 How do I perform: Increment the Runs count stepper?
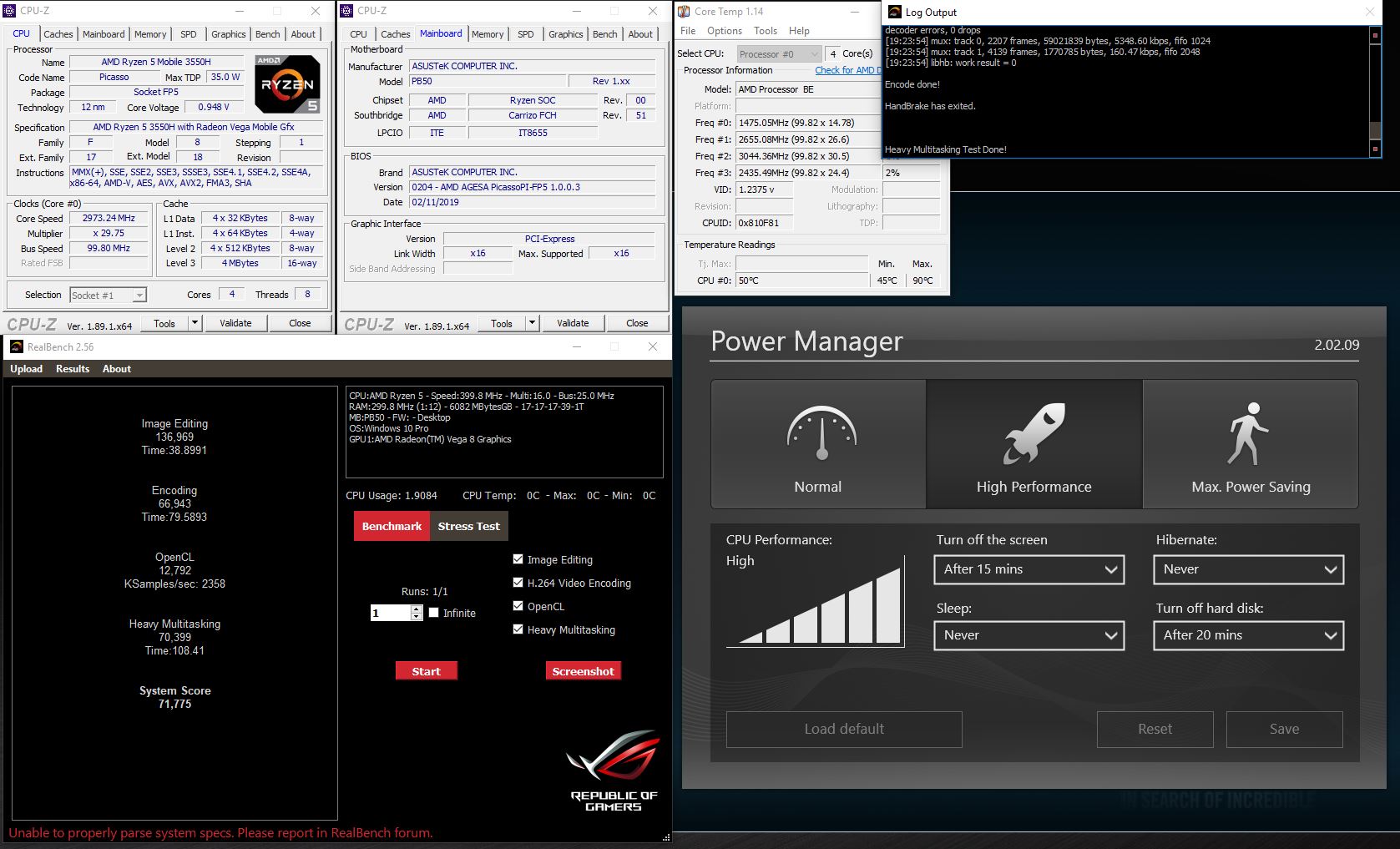(417, 609)
